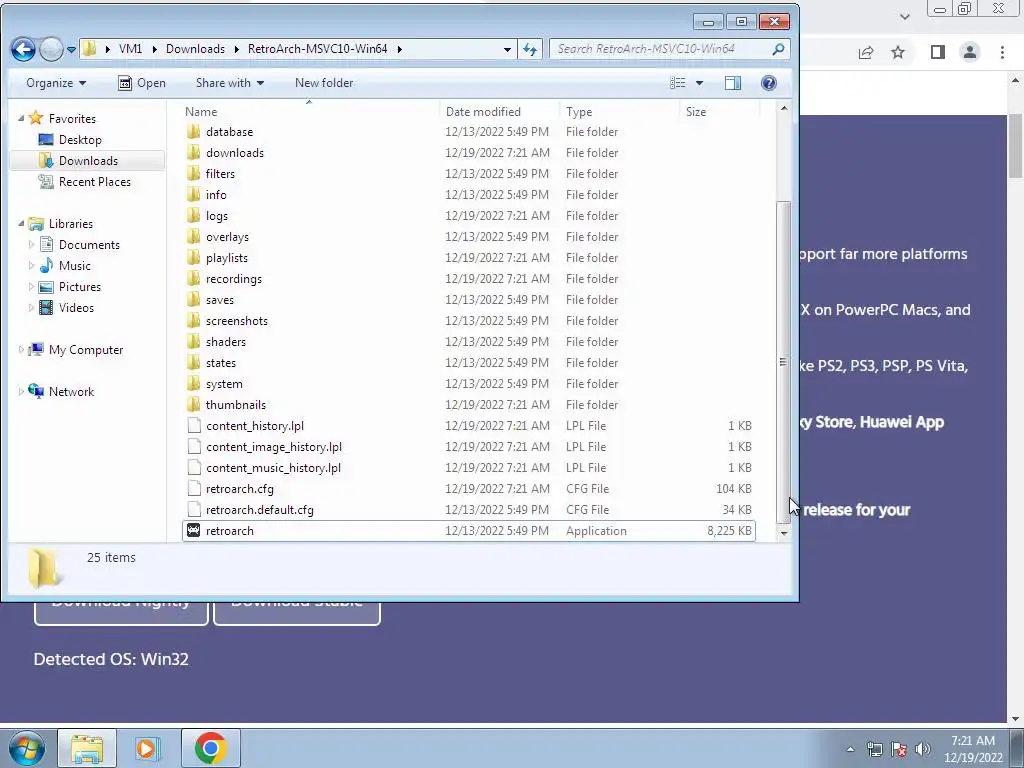Click Action Center flag tray icon
This screenshot has width=1024, height=768.
pyautogui.click(x=899, y=749)
